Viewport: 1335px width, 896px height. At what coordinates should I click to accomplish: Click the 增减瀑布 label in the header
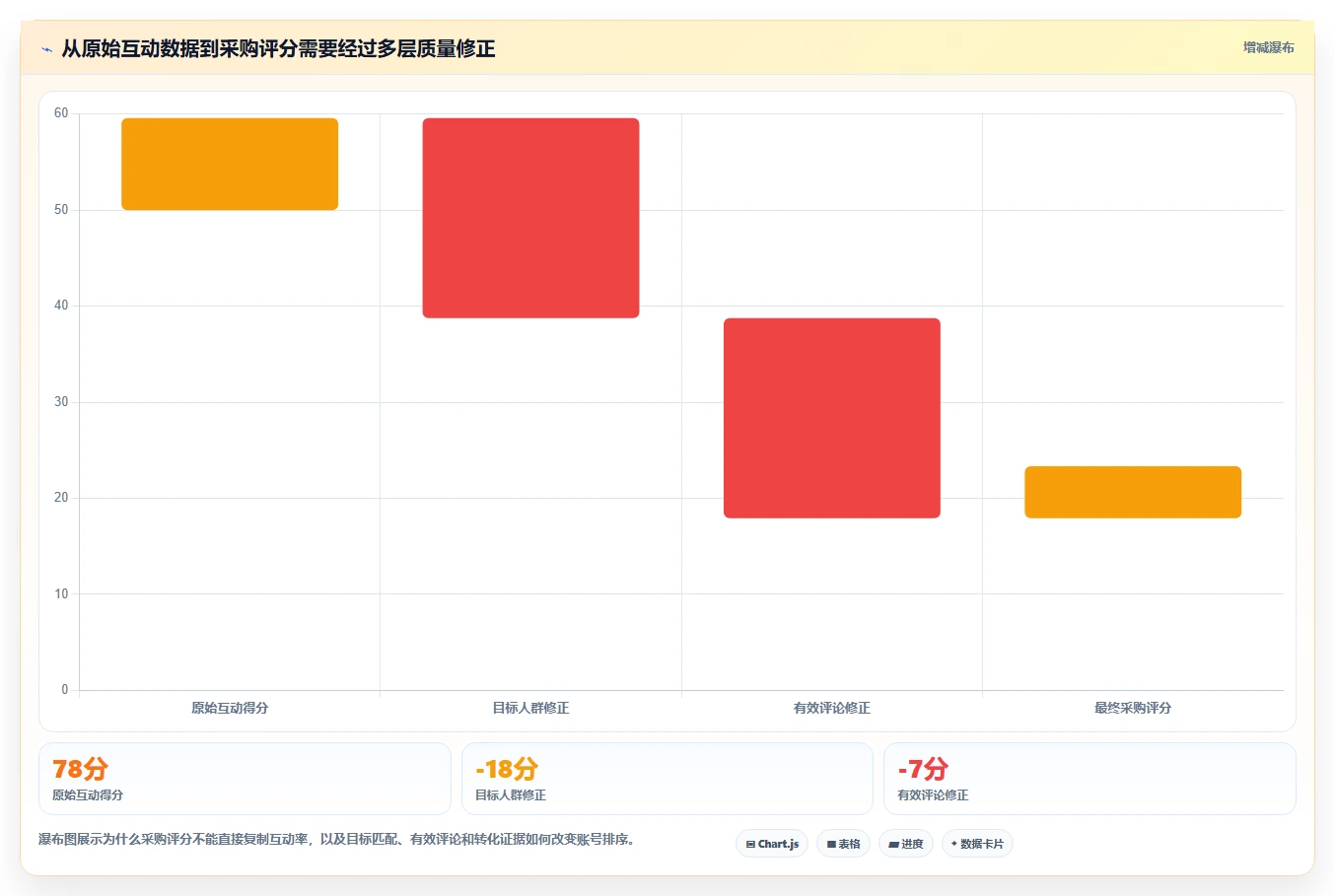click(x=1268, y=47)
